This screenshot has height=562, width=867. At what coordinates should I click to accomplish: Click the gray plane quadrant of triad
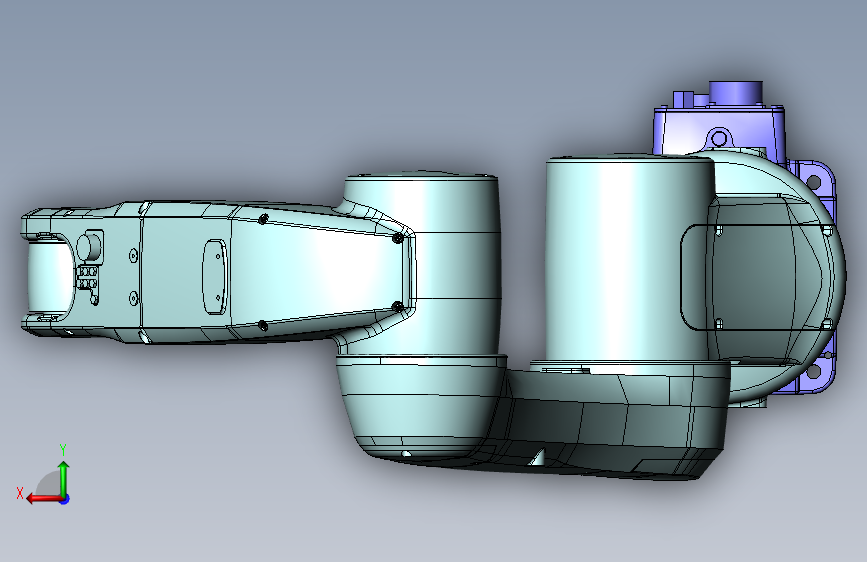coord(49,483)
